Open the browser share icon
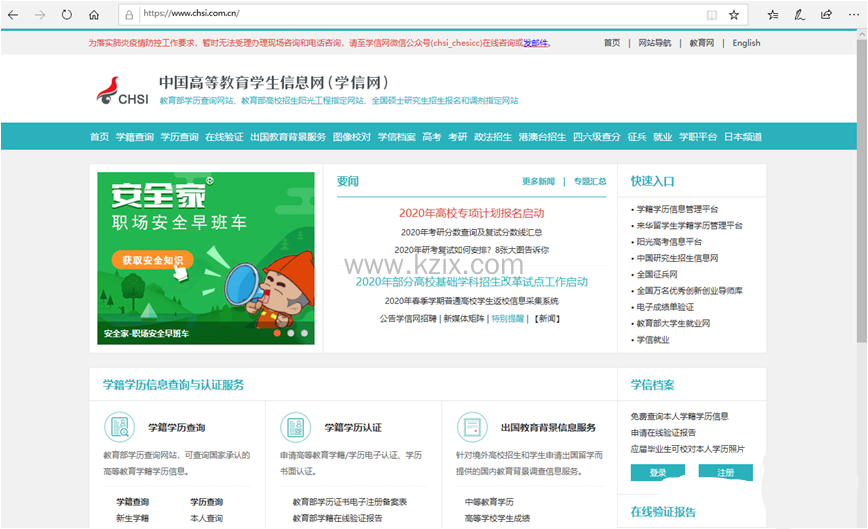This screenshot has height=529, width=868. pyautogui.click(x=825, y=15)
